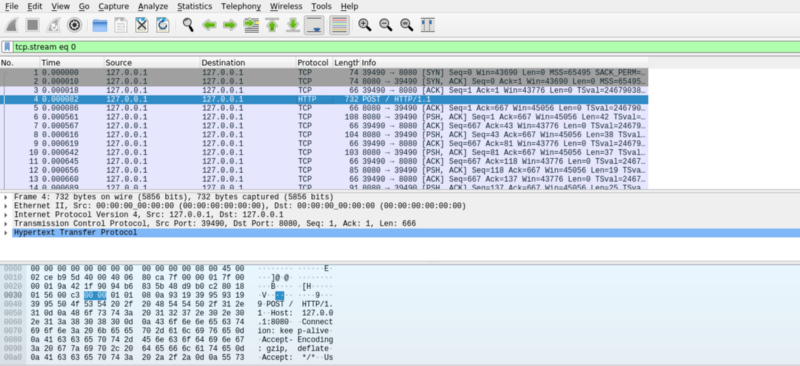Open capture options gear icon

click(x=75, y=25)
